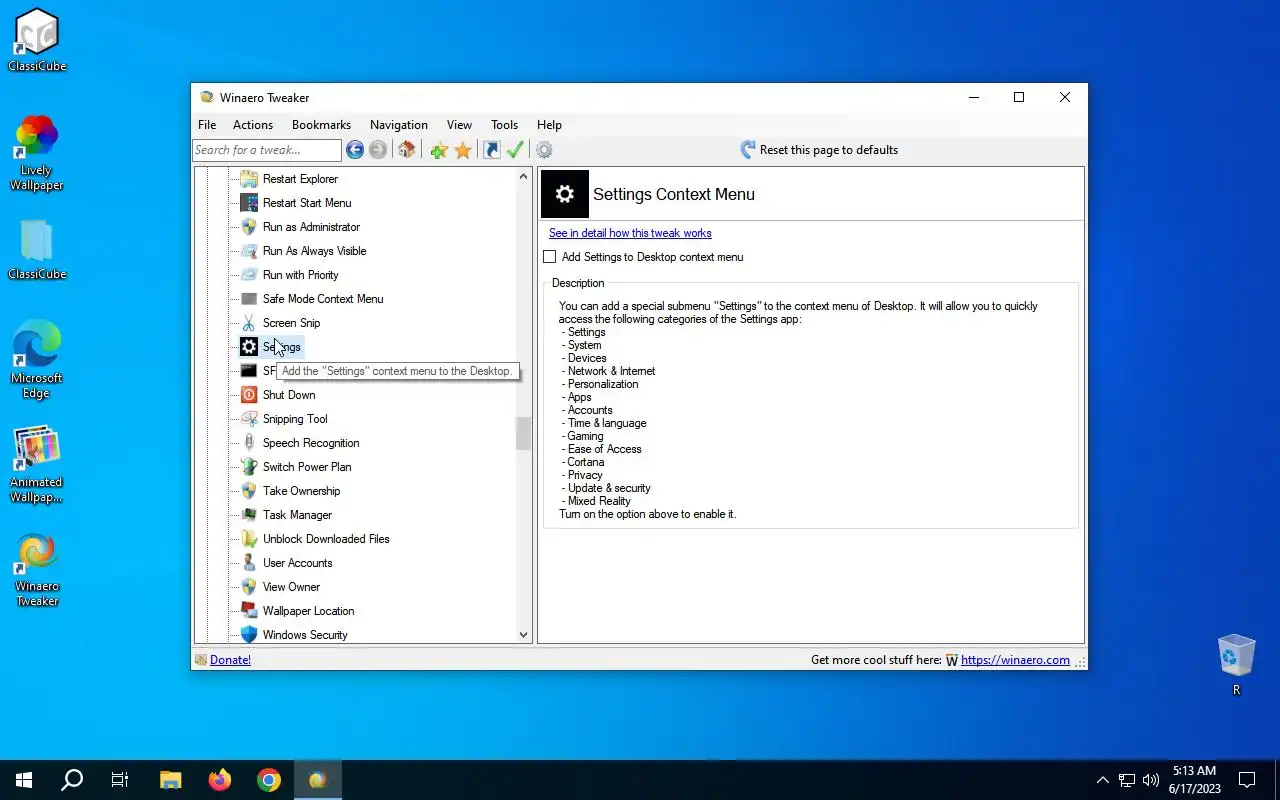Viewport: 1280px width, 800px height.
Task: Select Settings item in the tree
Action: point(281,347)
